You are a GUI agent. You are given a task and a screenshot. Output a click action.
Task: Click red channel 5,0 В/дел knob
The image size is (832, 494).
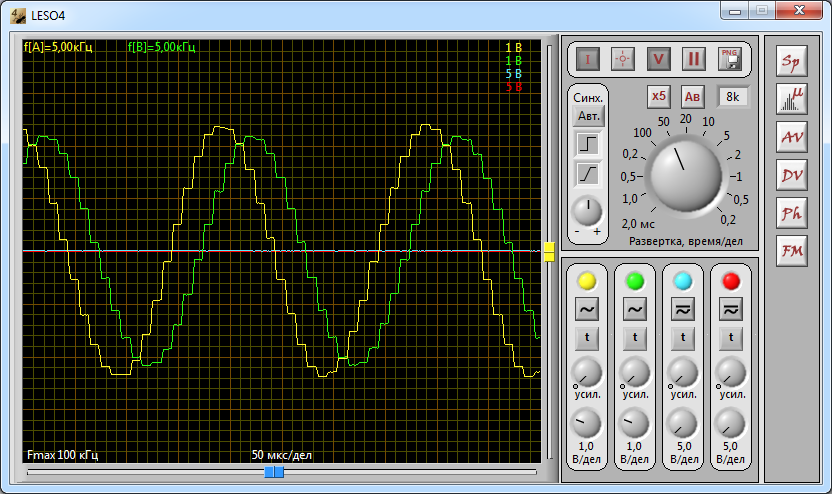731,424
